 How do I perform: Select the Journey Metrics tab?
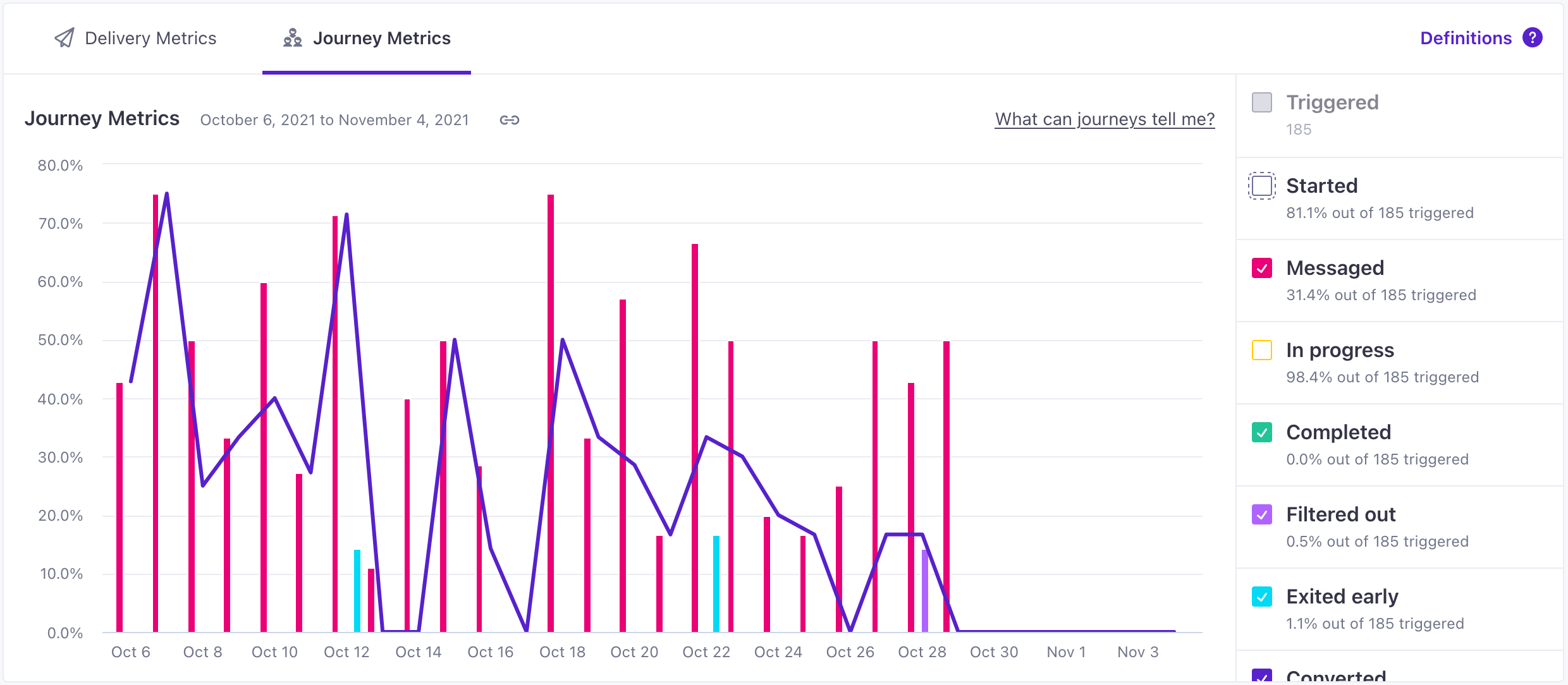pos(367,39)
